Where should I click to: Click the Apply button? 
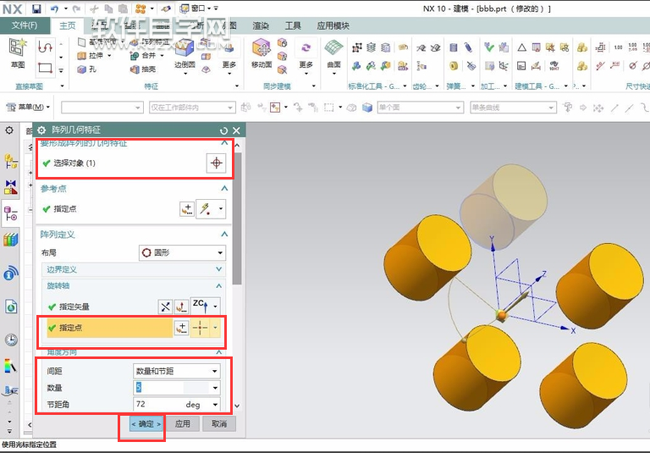[183, 424]
